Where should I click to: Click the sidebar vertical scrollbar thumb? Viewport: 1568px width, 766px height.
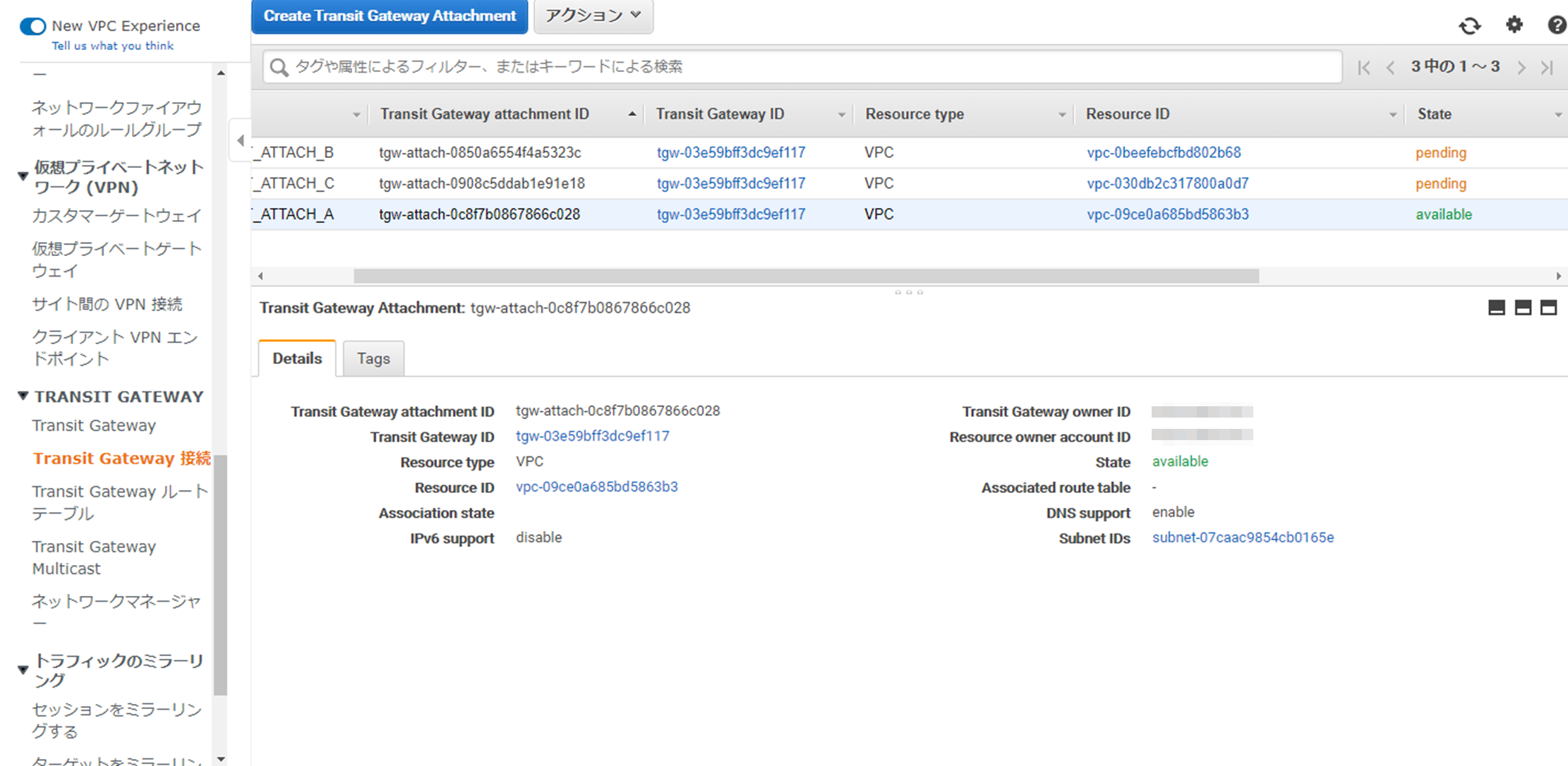[220, 575]
